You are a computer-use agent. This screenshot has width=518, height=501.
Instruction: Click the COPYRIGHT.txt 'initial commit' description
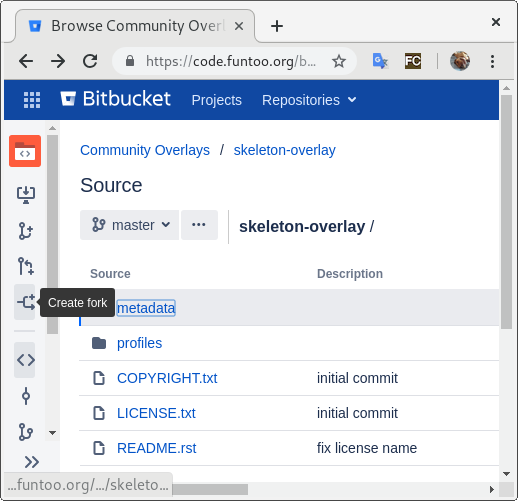click(x=357, y=378)
